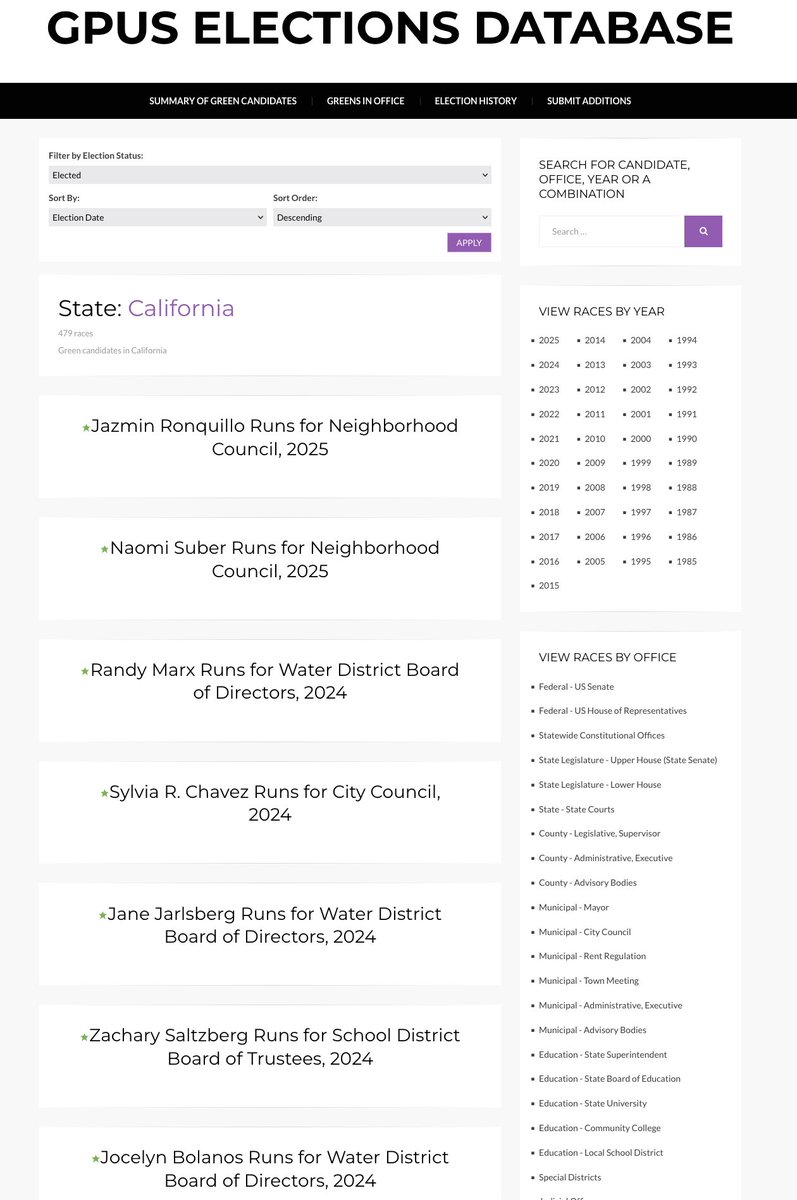View Statewide Constitutional Offices races
The width and height of the screenshot is (797, 1200).
[x=602, y=735]
